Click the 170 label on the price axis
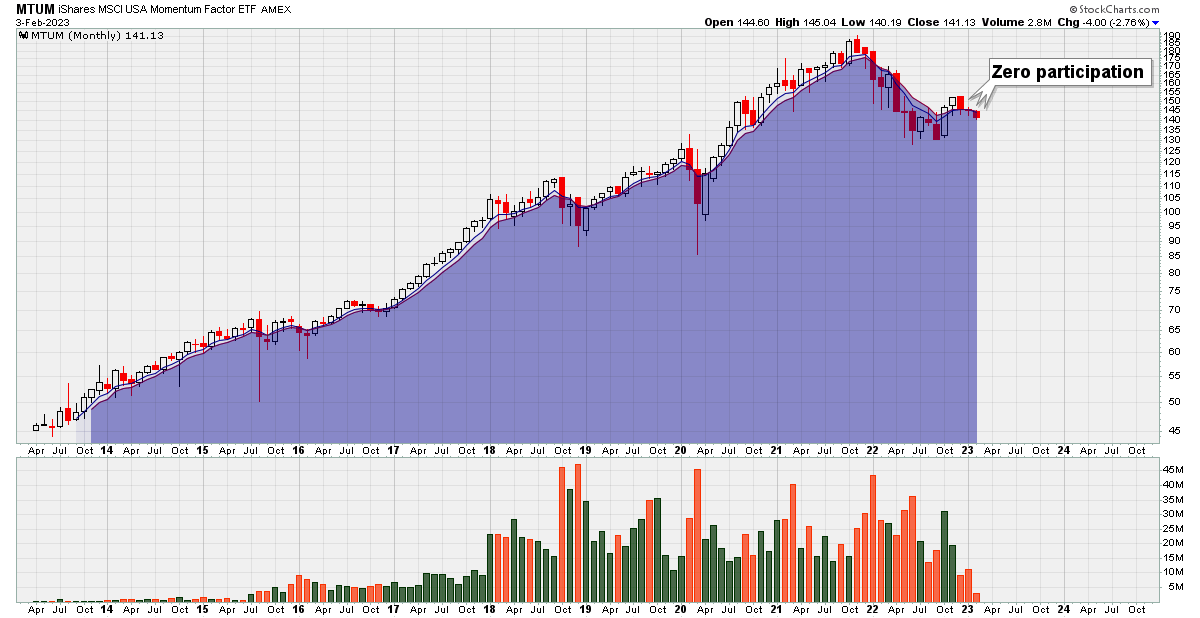 [x=1172, y=66]
